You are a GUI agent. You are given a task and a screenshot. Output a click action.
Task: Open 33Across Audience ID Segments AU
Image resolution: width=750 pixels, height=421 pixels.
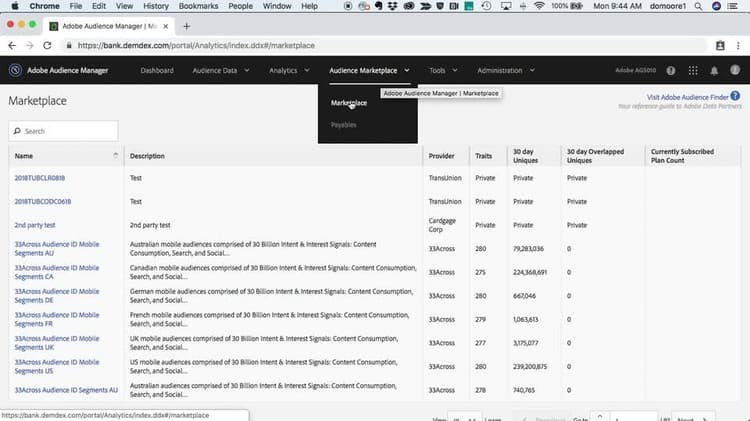click(x=66, y=390)
